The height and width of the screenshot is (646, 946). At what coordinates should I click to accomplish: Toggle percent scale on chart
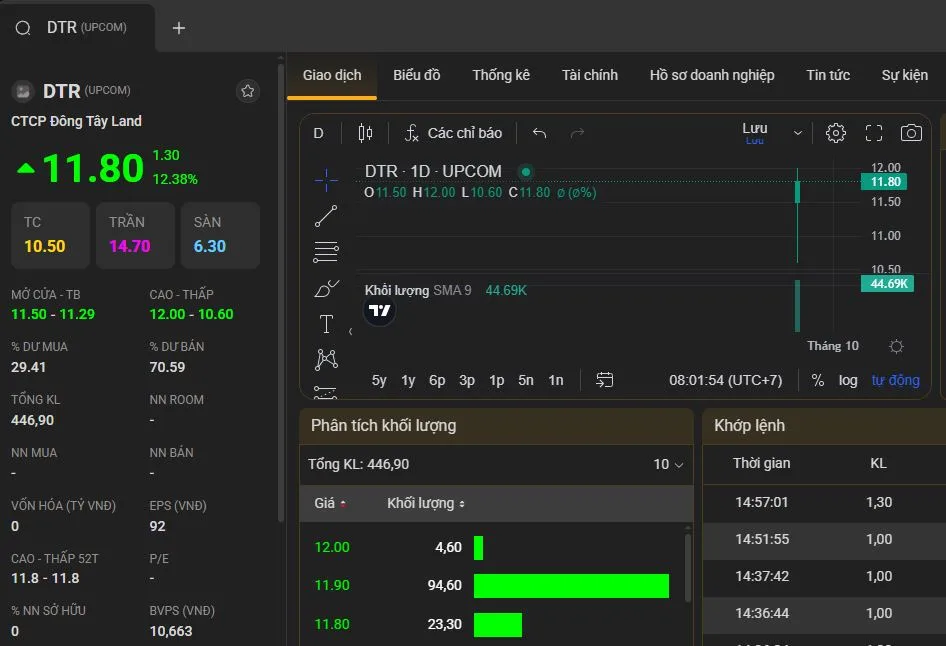[817, 380]
